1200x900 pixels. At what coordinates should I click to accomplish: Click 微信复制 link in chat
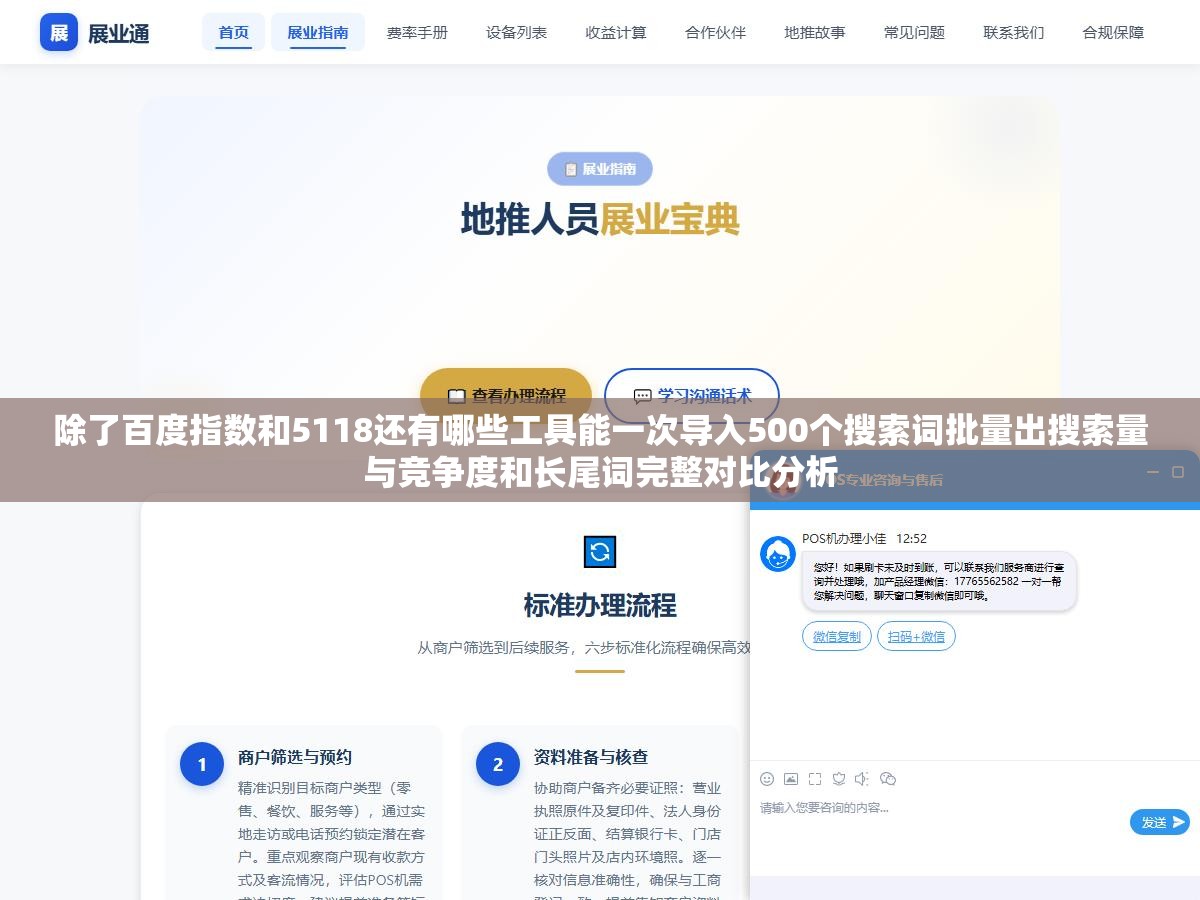pyautogui.click(x=837, y=636)
